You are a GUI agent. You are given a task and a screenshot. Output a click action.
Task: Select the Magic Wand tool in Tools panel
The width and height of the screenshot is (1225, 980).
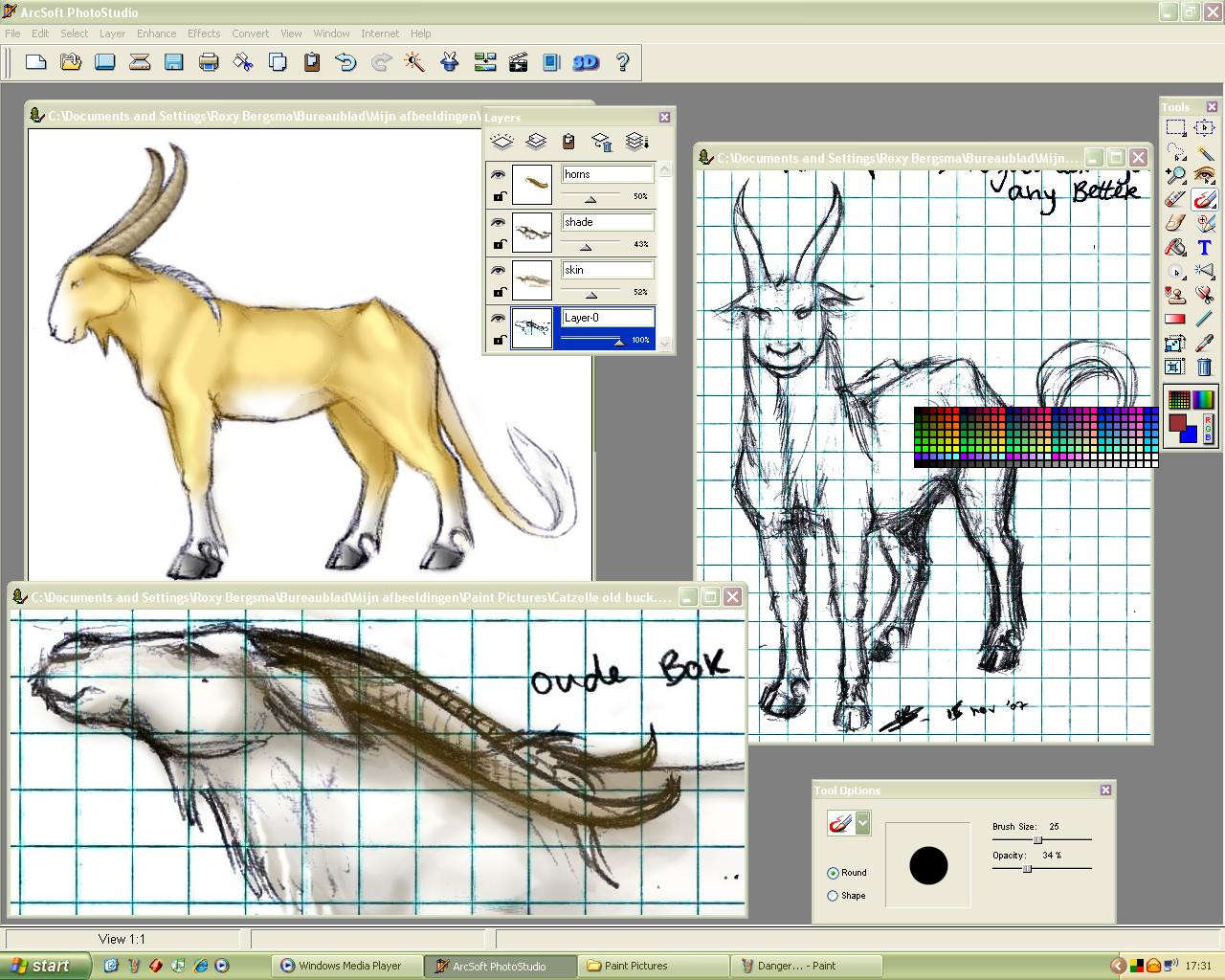click(x=1204, y=152)
